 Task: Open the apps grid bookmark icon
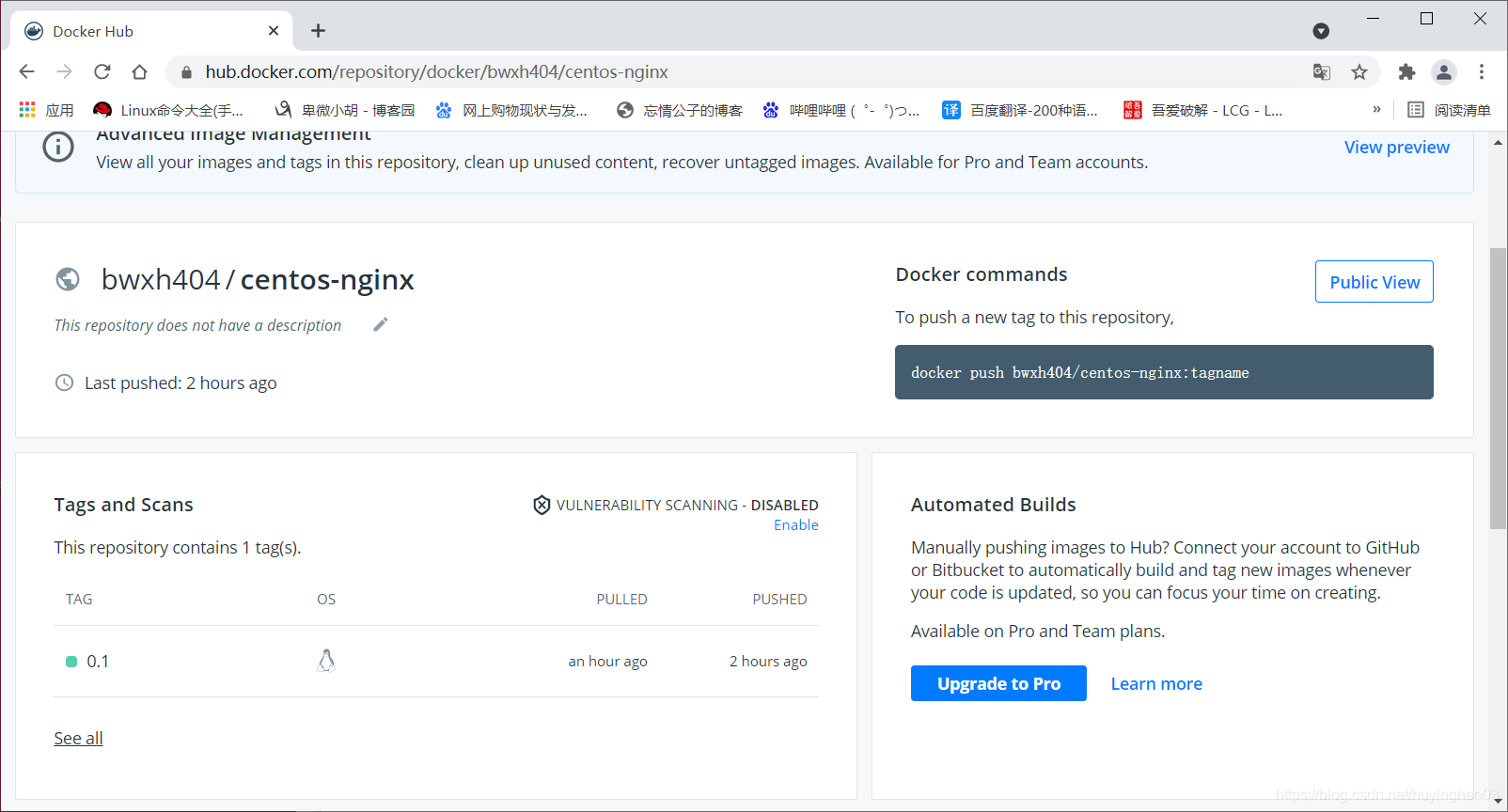pyautogui.click(x=27, y=110)
